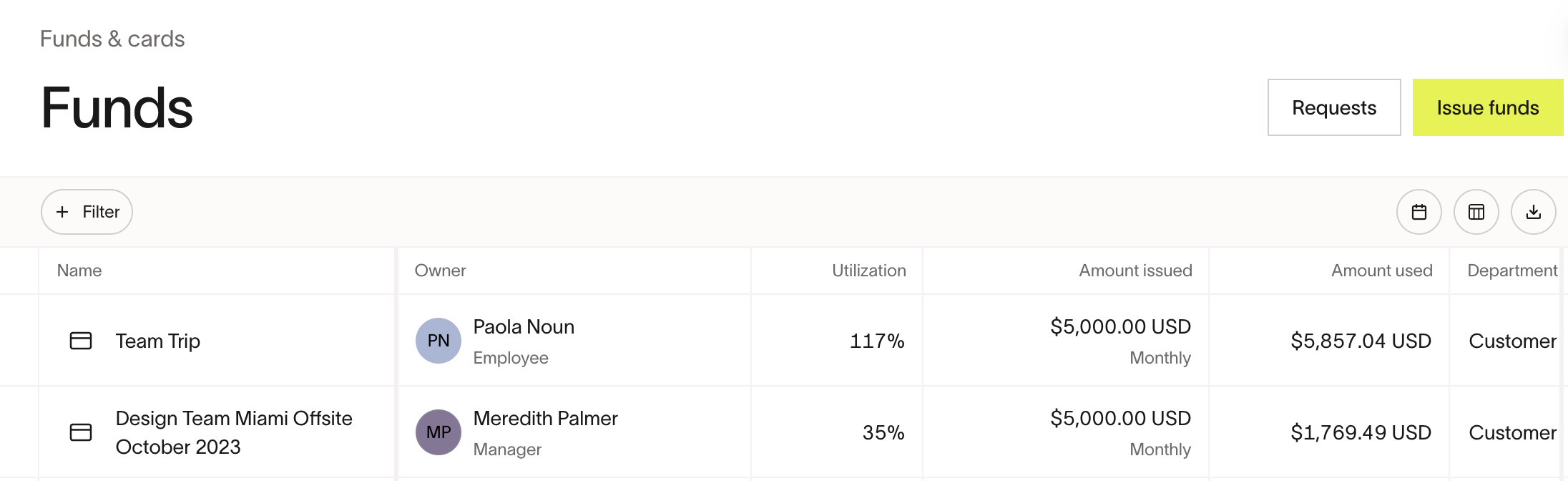The height and width of the screenshot is (481, 1568).
Task: Go to Funds & cards breadcrumb
Action: pyautogui.click(x=112, y=39)
